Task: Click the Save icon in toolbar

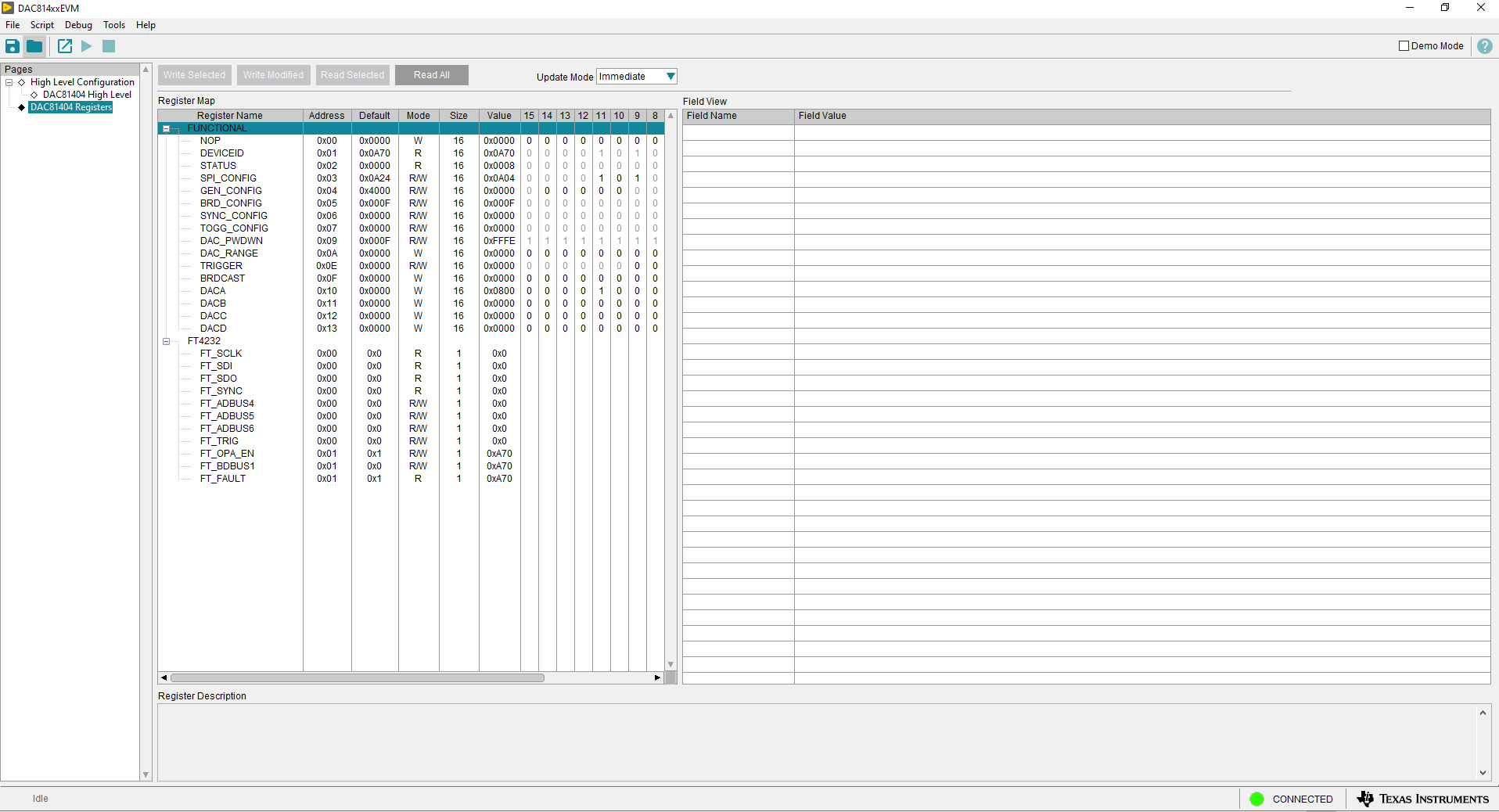Action: pos(13,46)
